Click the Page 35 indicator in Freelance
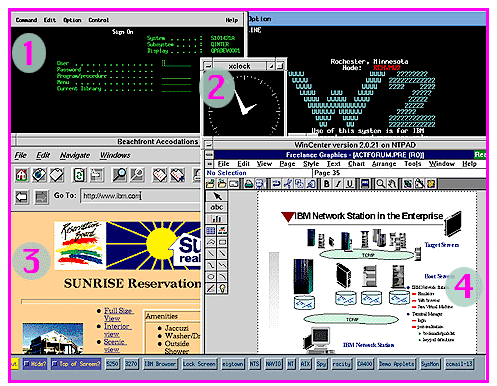 (x=327, y=173)
